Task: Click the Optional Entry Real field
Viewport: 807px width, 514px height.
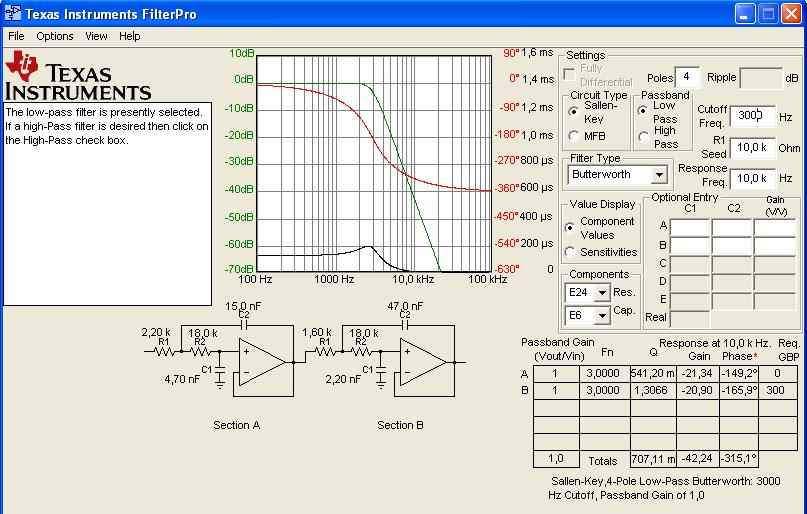Action: tap(690, 318)
